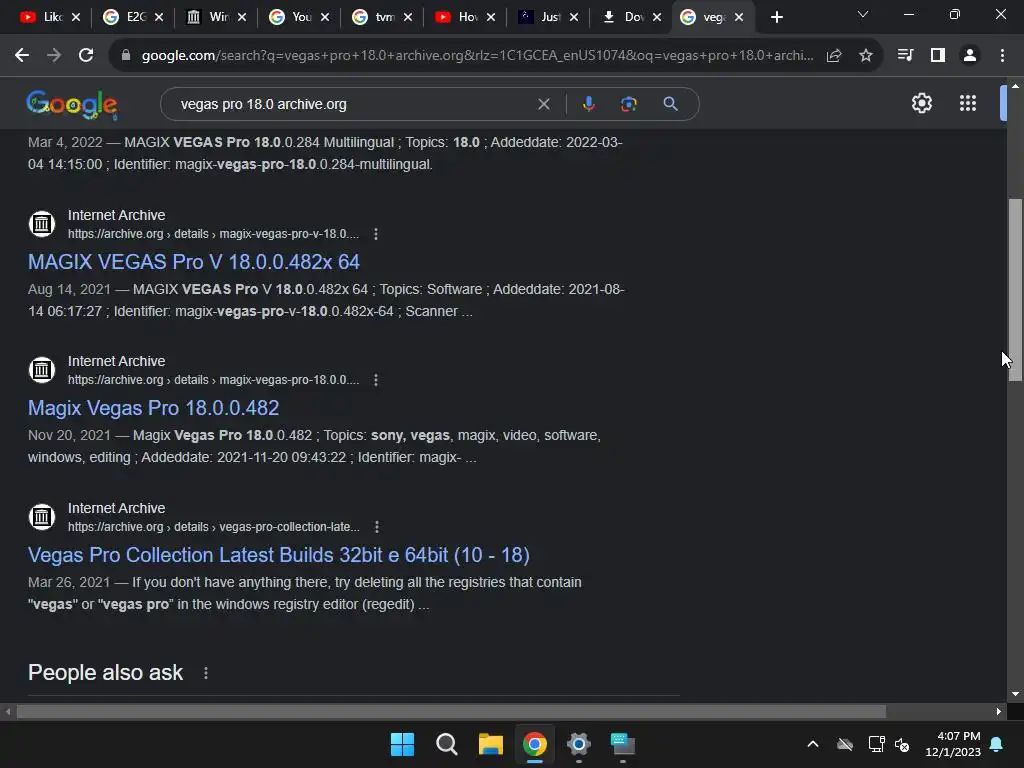1024x768 pixels.
Task: Open the volume muted tray icon
Action: (902, 744)
